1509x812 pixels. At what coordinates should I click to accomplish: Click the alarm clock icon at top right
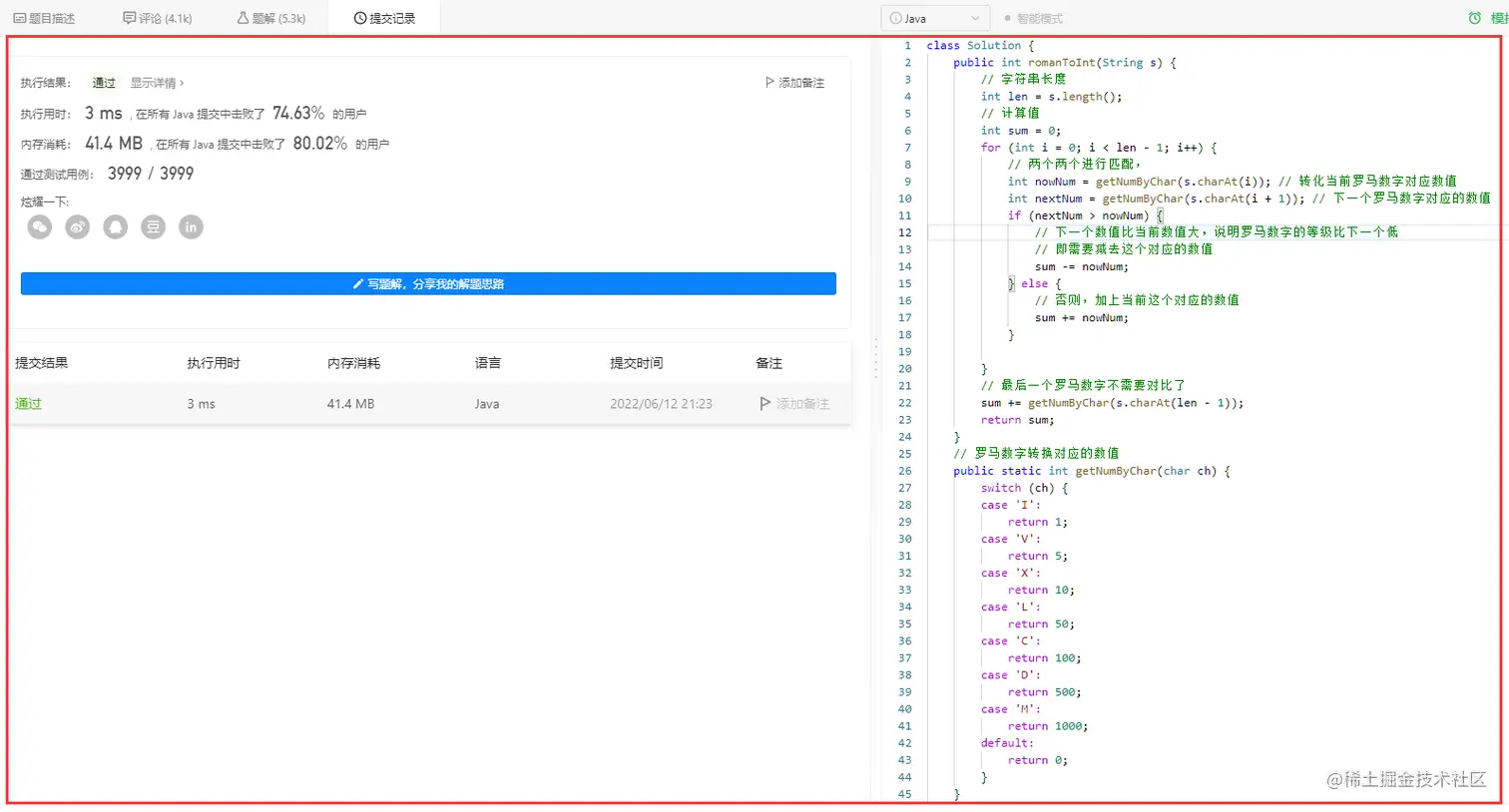coord(1475,18)
